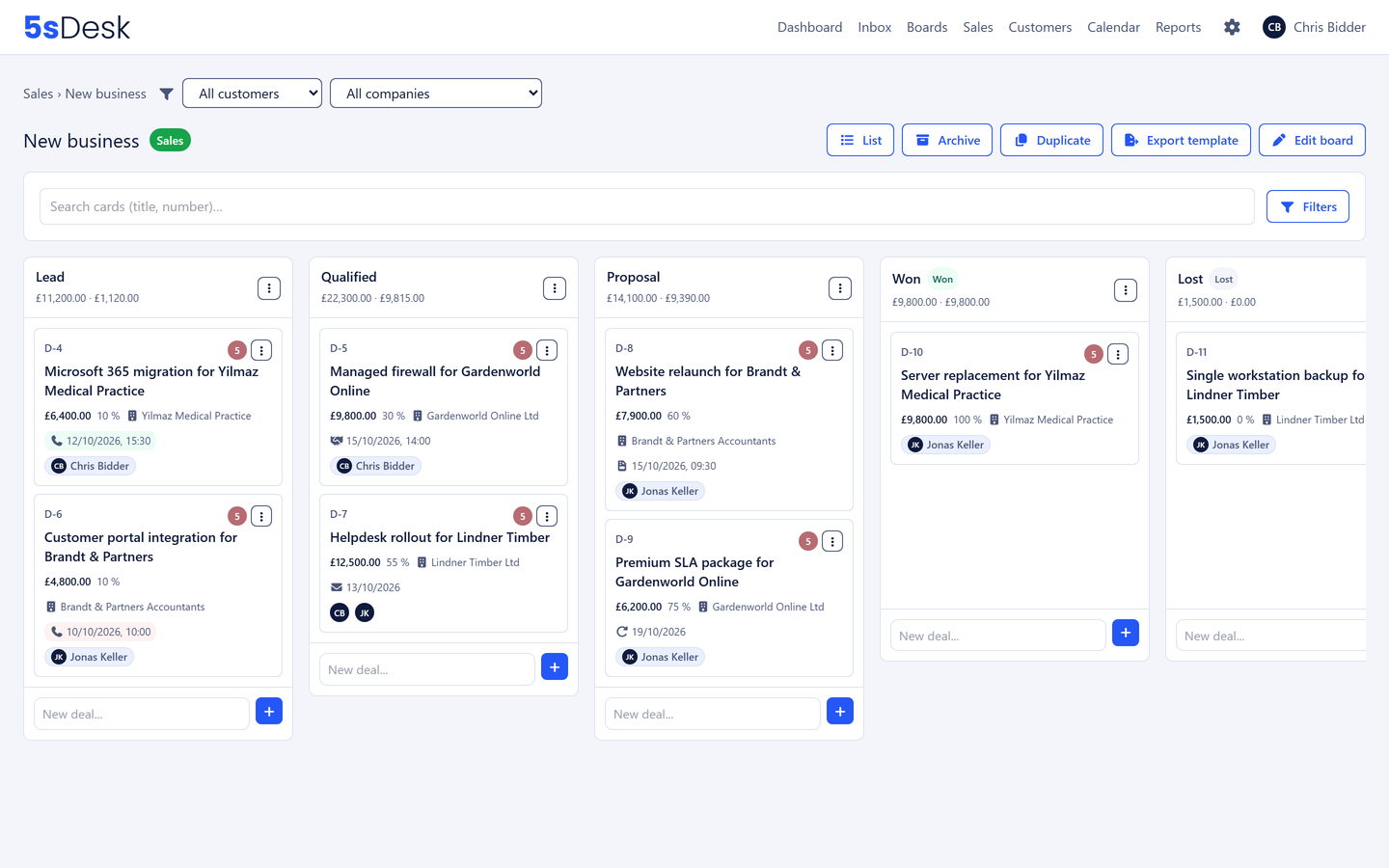Open the Calendar page
This screenshot has height=868, width=1389.
click(x=1113, y=27)
